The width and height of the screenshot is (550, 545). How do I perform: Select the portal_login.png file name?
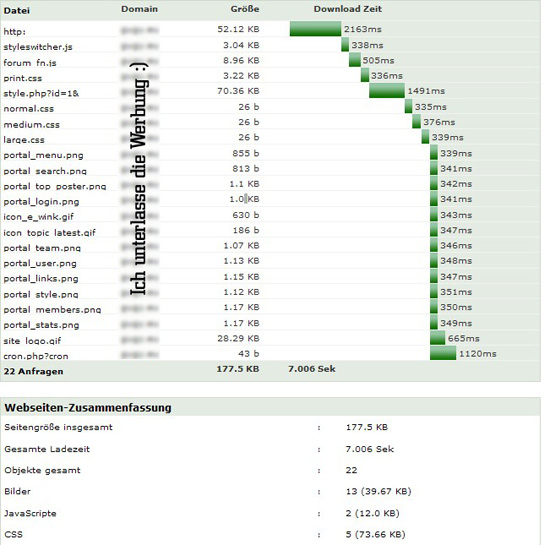click(41, 202)
